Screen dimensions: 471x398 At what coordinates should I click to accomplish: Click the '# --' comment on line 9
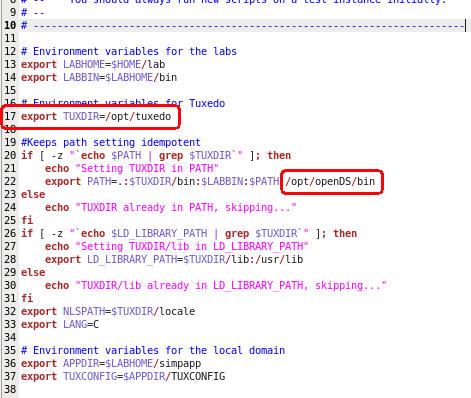33,12
